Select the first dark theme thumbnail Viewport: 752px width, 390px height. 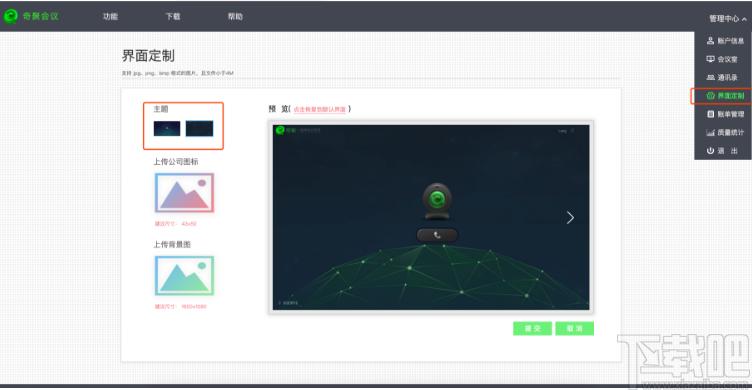tap(167, 129)
